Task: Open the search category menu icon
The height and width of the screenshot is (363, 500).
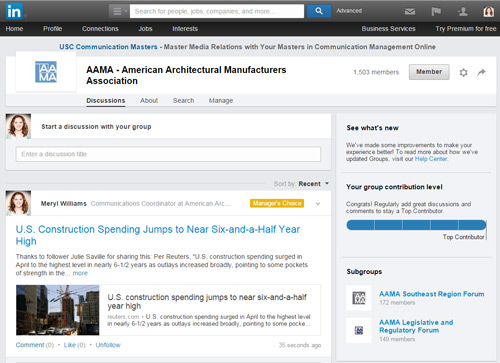Action: tap(119, 11)
